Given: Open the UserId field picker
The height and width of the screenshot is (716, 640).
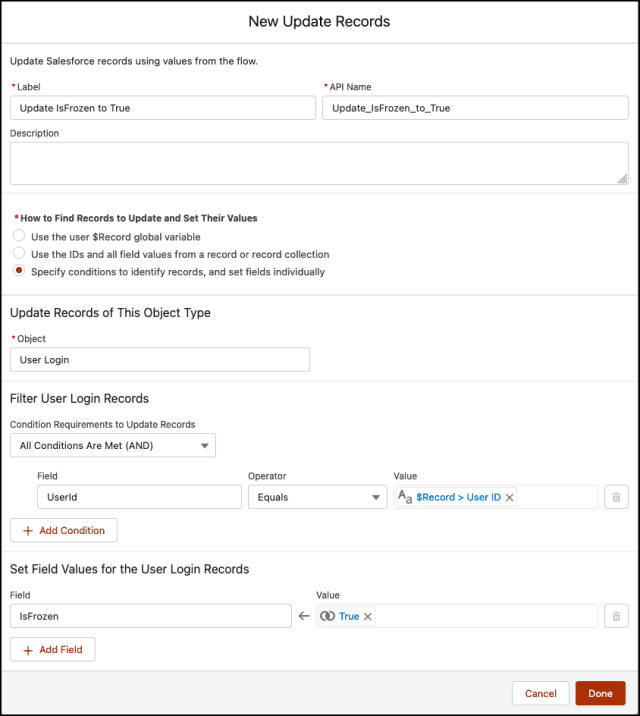Looking at the screenshot, I should 139,497.
